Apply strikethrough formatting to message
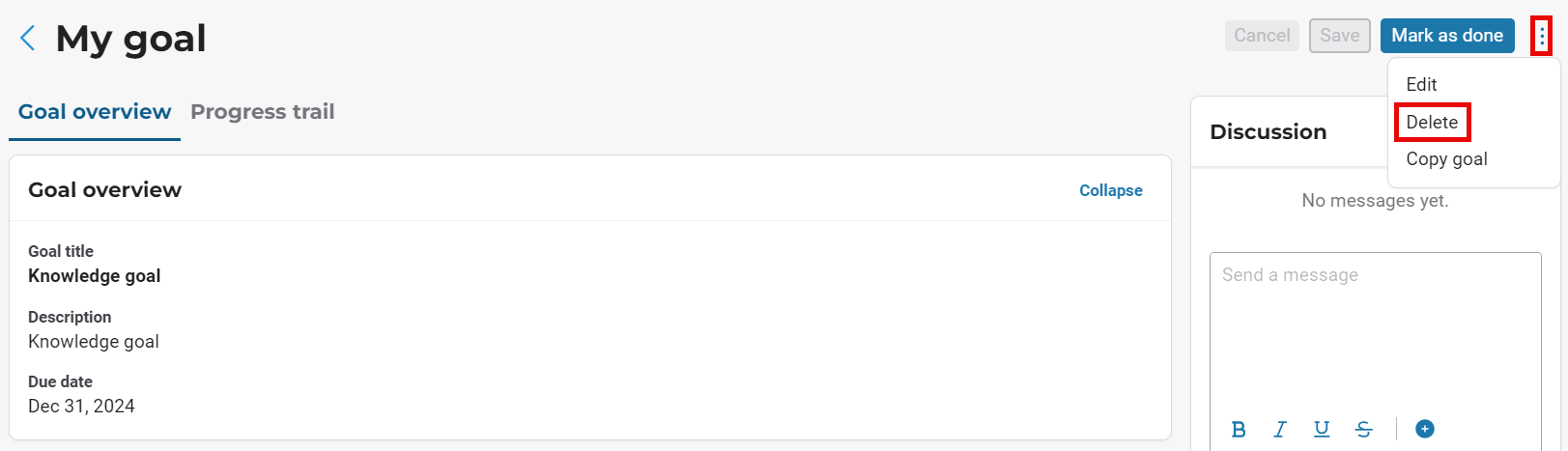1568x451 pixels. (1363, 430)
